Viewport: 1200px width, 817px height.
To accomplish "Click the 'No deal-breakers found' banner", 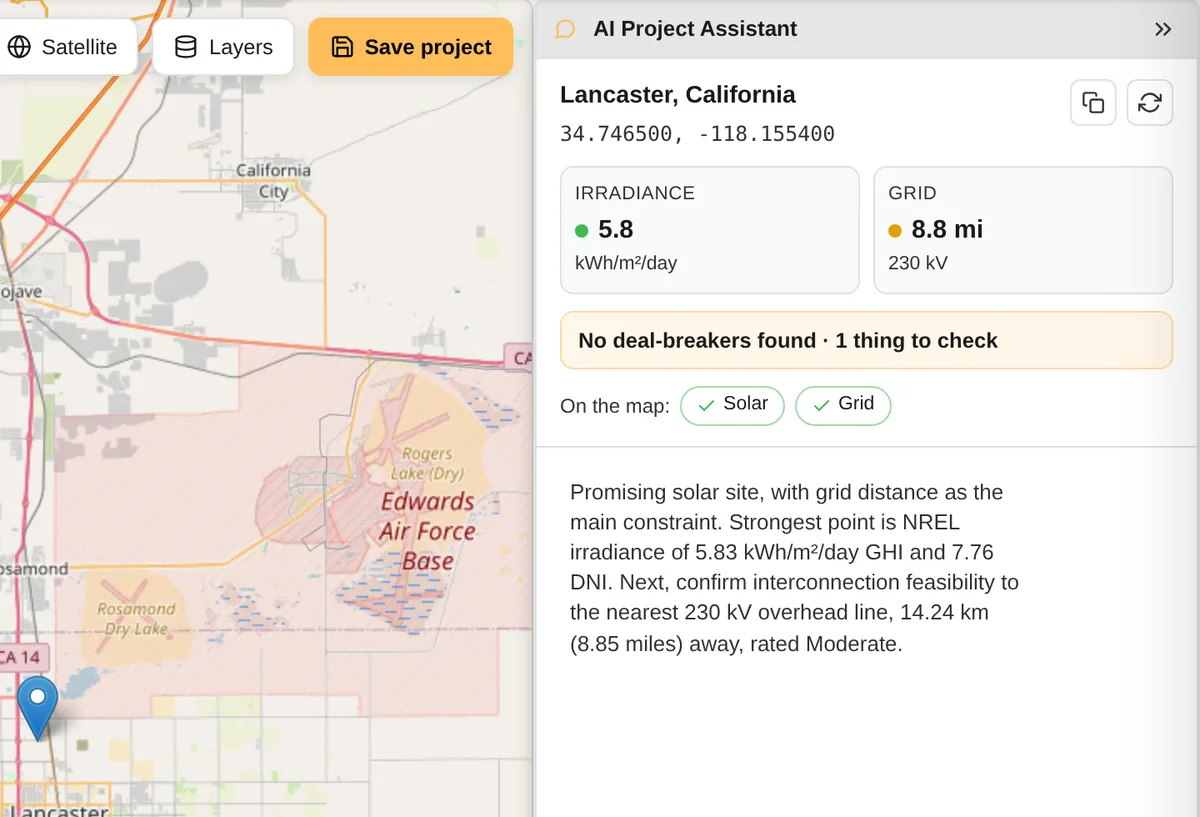I will 866,340.
